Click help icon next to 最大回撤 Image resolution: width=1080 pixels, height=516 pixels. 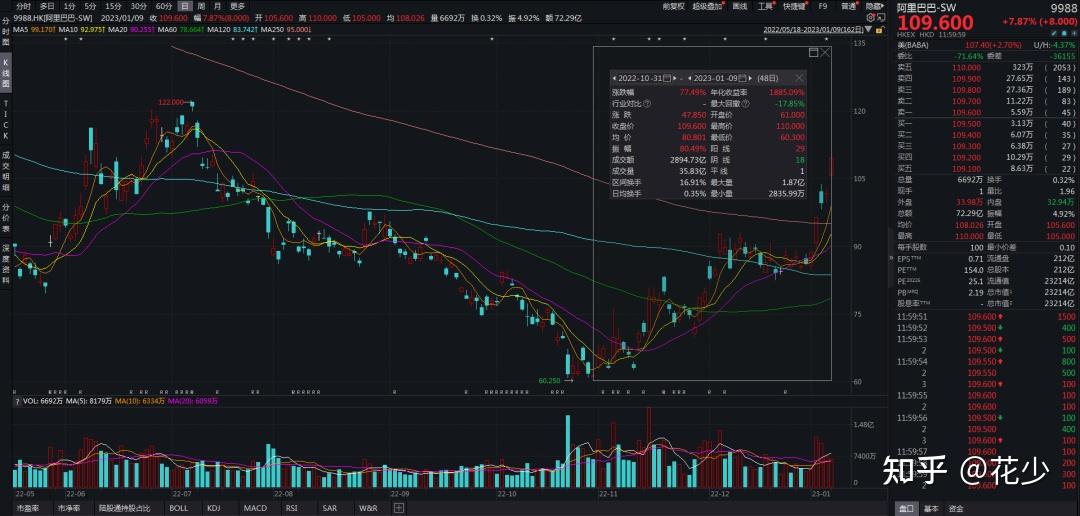tap(746, 103)
